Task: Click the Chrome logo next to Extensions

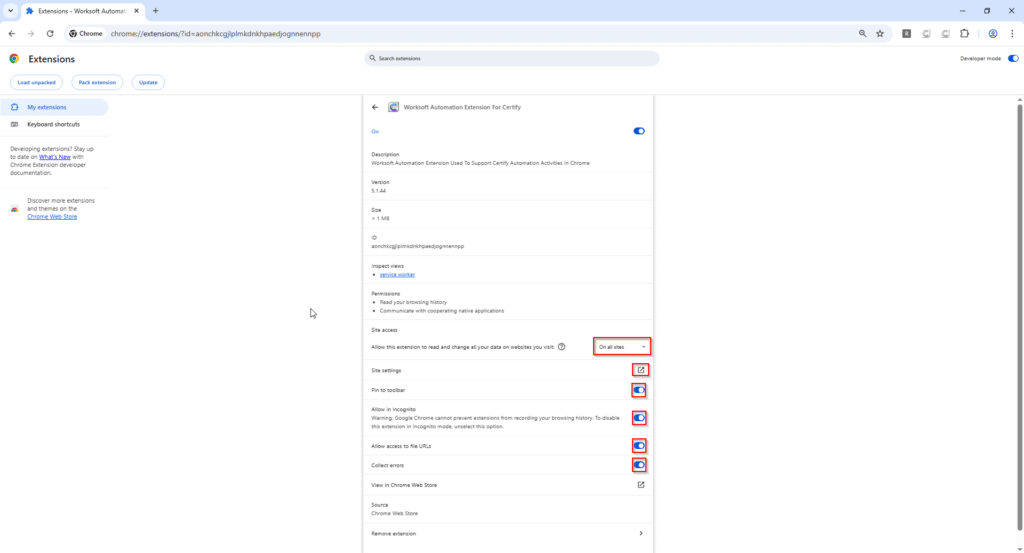Action: click(x=14, y=59)
